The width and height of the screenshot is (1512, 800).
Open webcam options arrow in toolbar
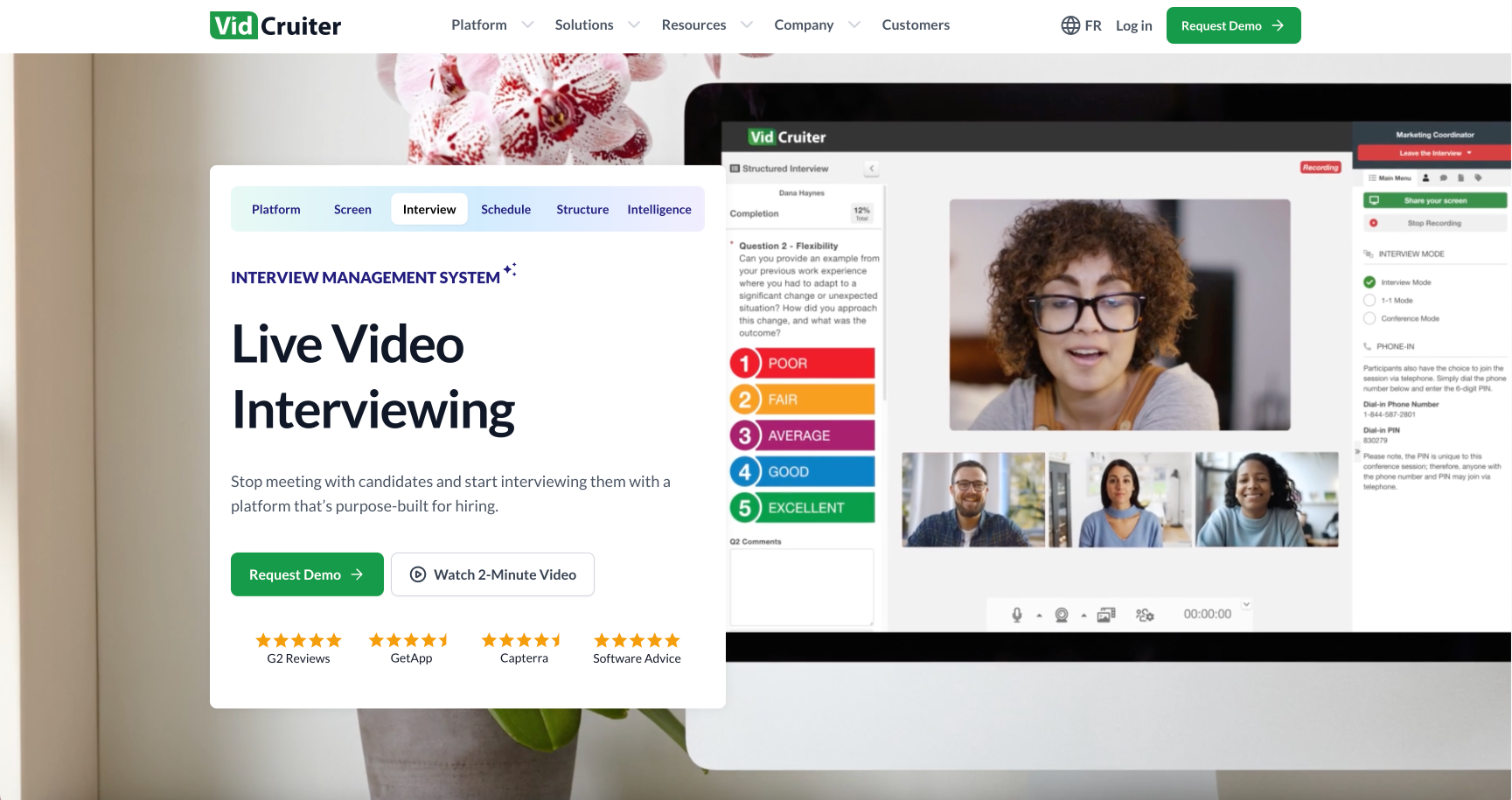coord(1083,616)
